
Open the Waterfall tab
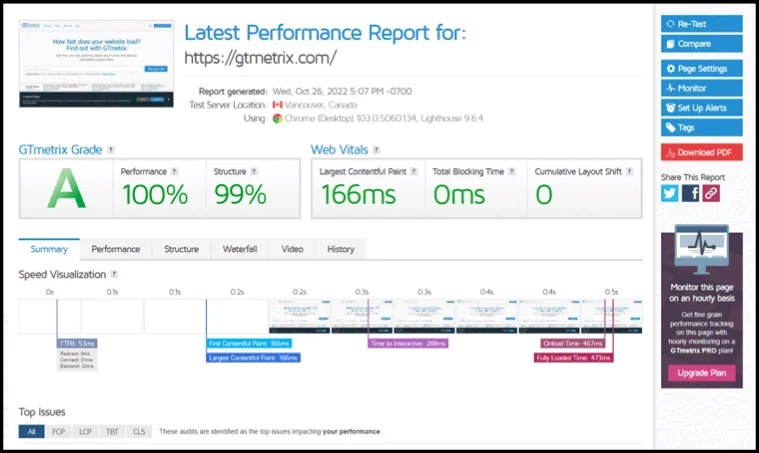[240, 249]
